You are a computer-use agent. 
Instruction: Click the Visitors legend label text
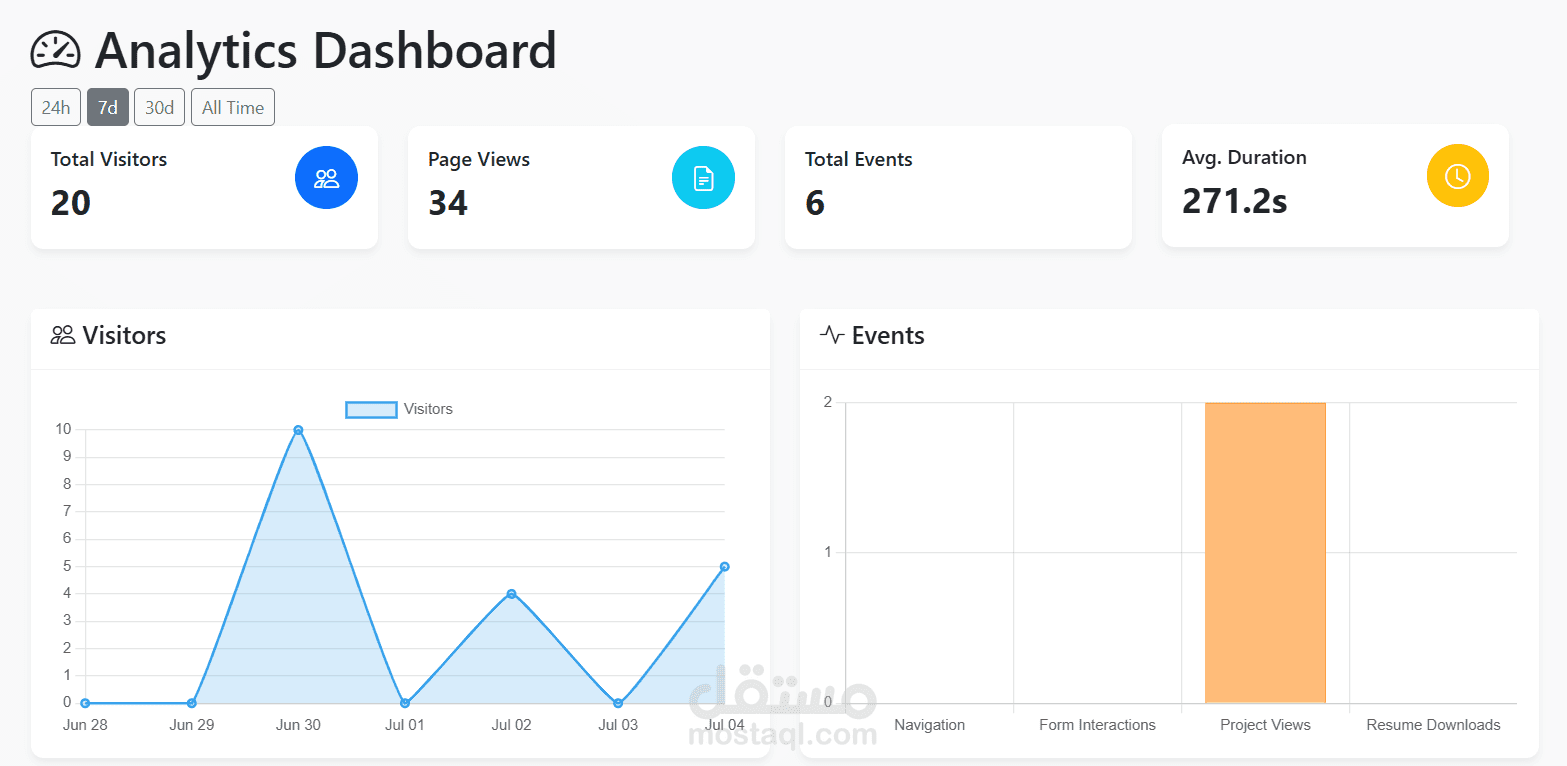[x=428, y=409]
